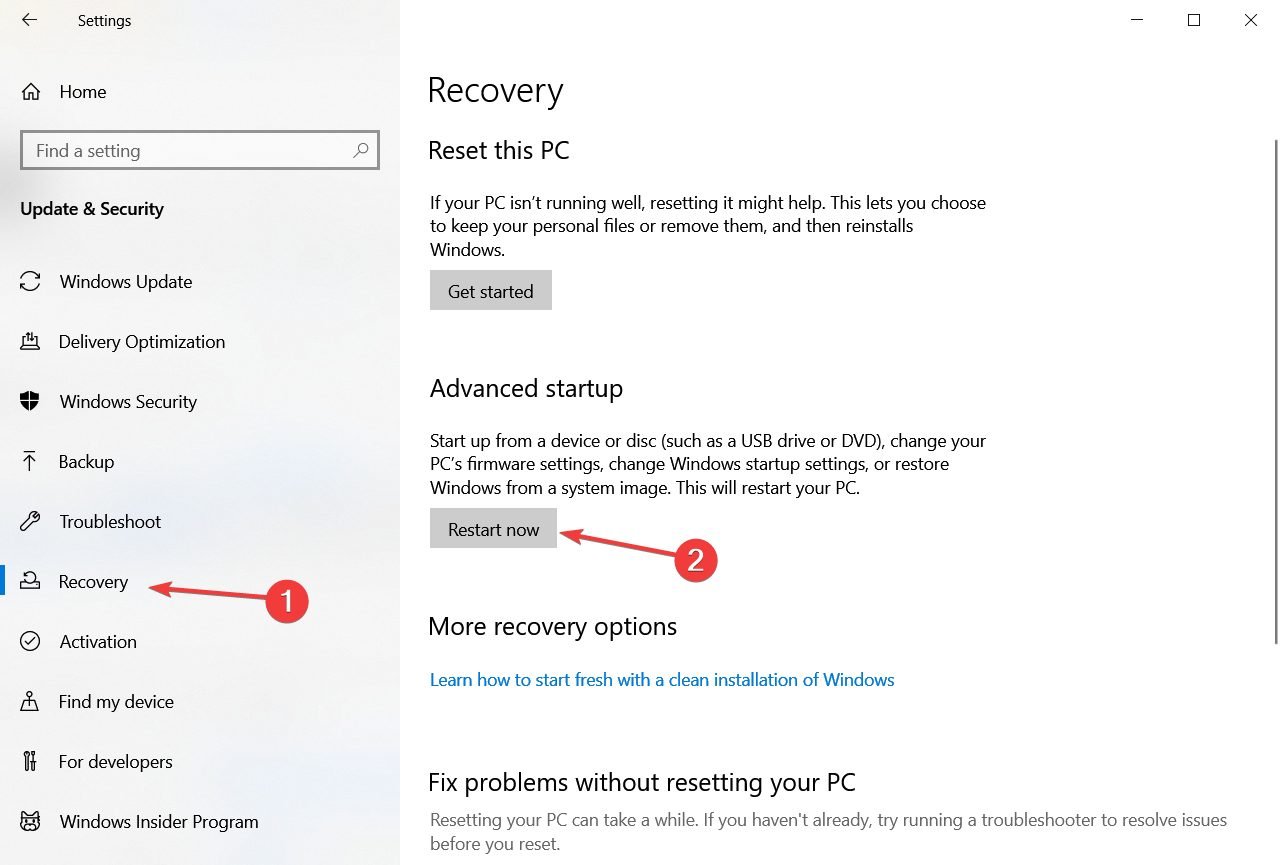
Task: Click the Backup upload arrow icon
Action: [x=30, y=462]
